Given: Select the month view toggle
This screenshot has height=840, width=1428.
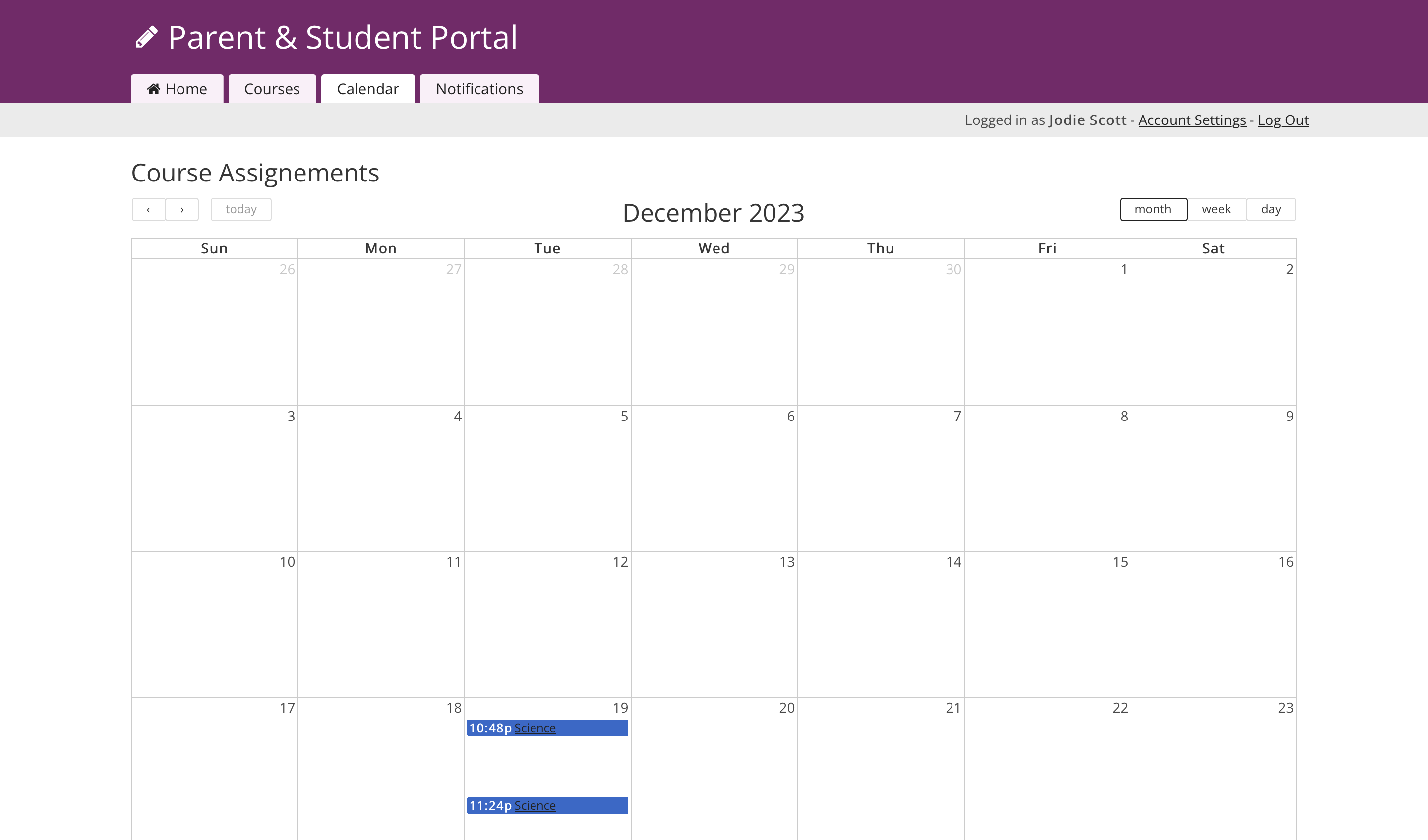Looking at the screenshot, I should (1153, 209).
